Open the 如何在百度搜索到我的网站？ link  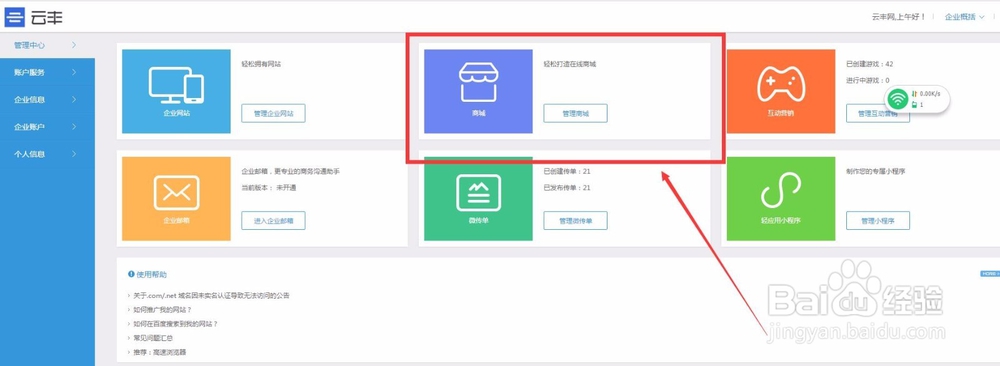click(x=175, y=324)
